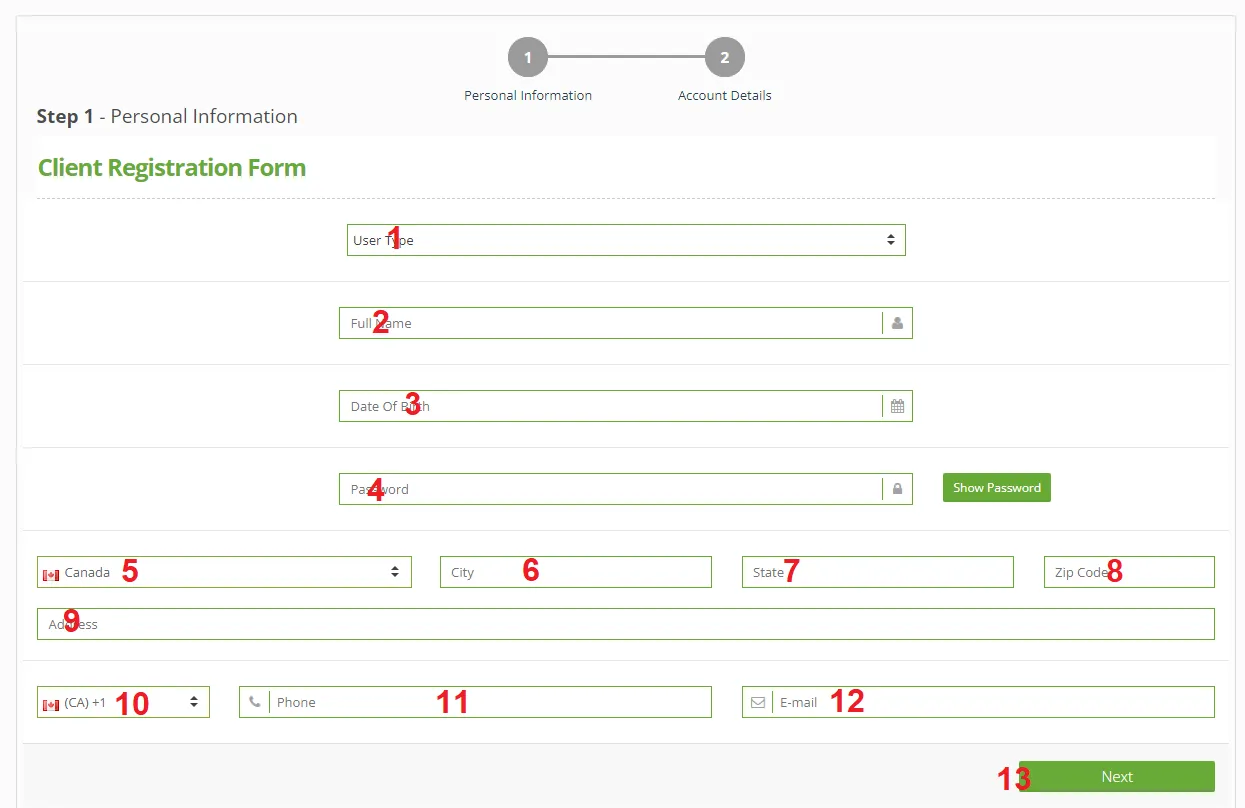Image resolution: width=1245 pixels, height=808 pixels.
Task: Click the green Next button
Action: pyautogui.click(x=1116, y=777)
